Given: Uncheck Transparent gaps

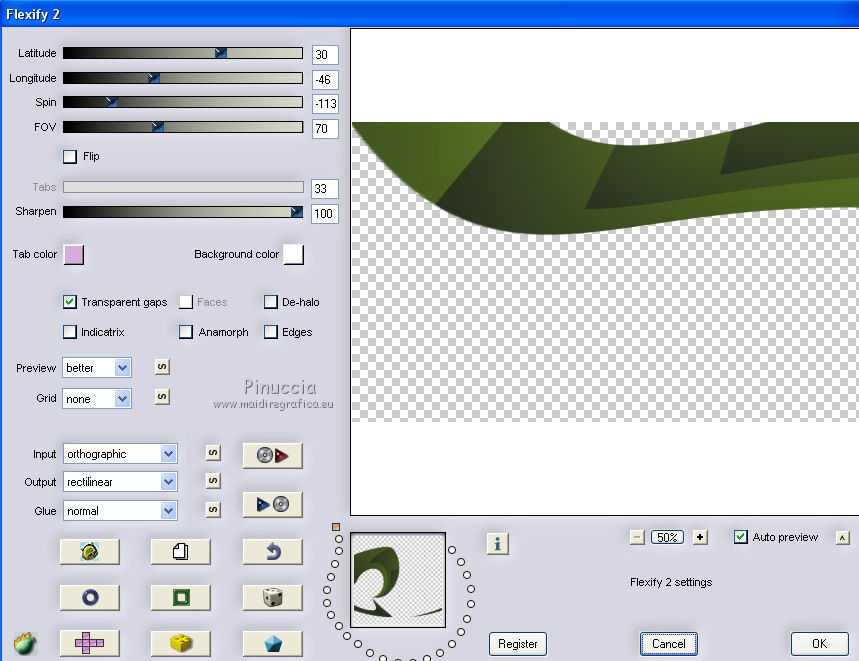Looking at the screenshot, I should coord(70,302).
